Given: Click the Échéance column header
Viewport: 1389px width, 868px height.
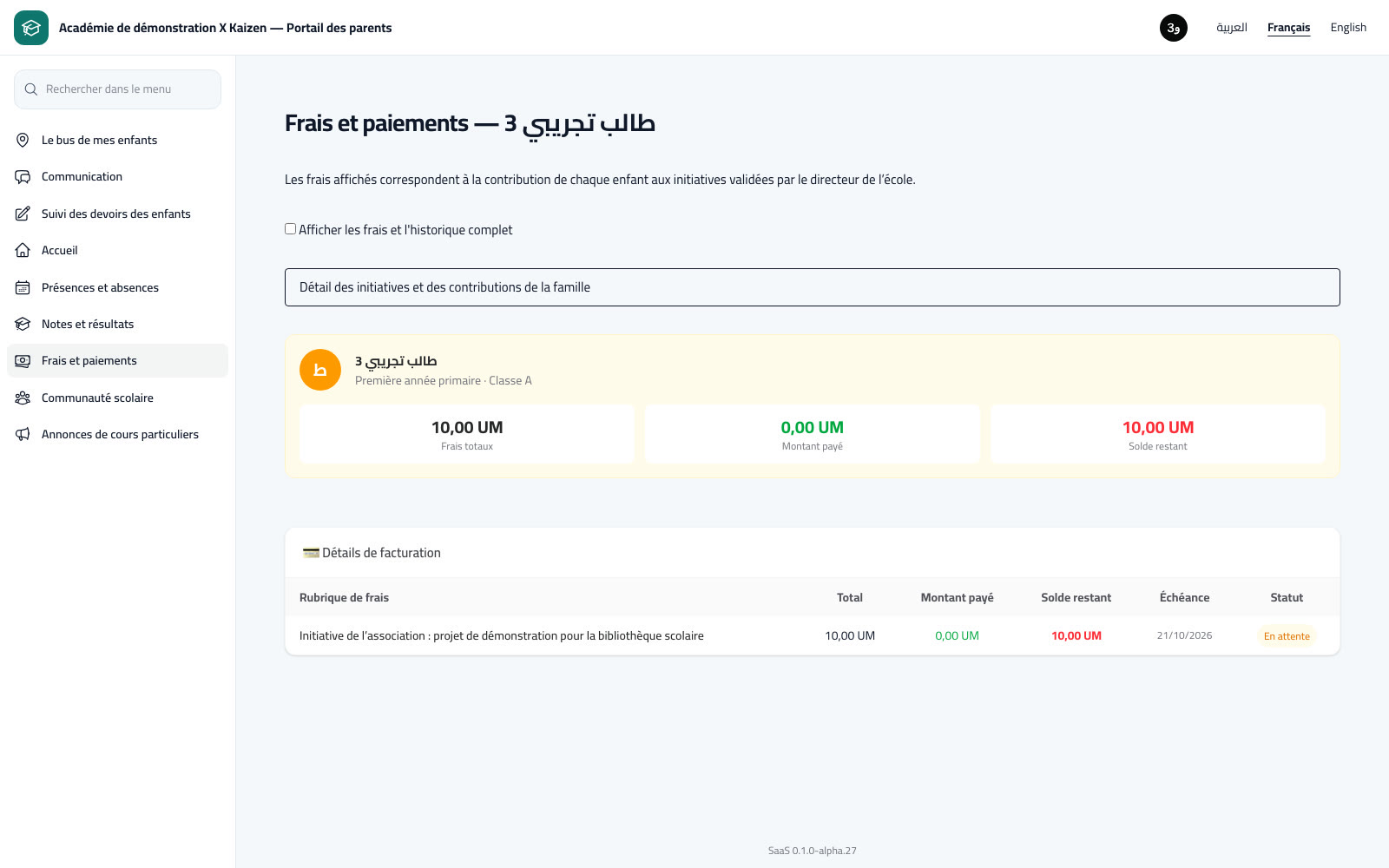Looking at the screenshot, I should 1184,597.
